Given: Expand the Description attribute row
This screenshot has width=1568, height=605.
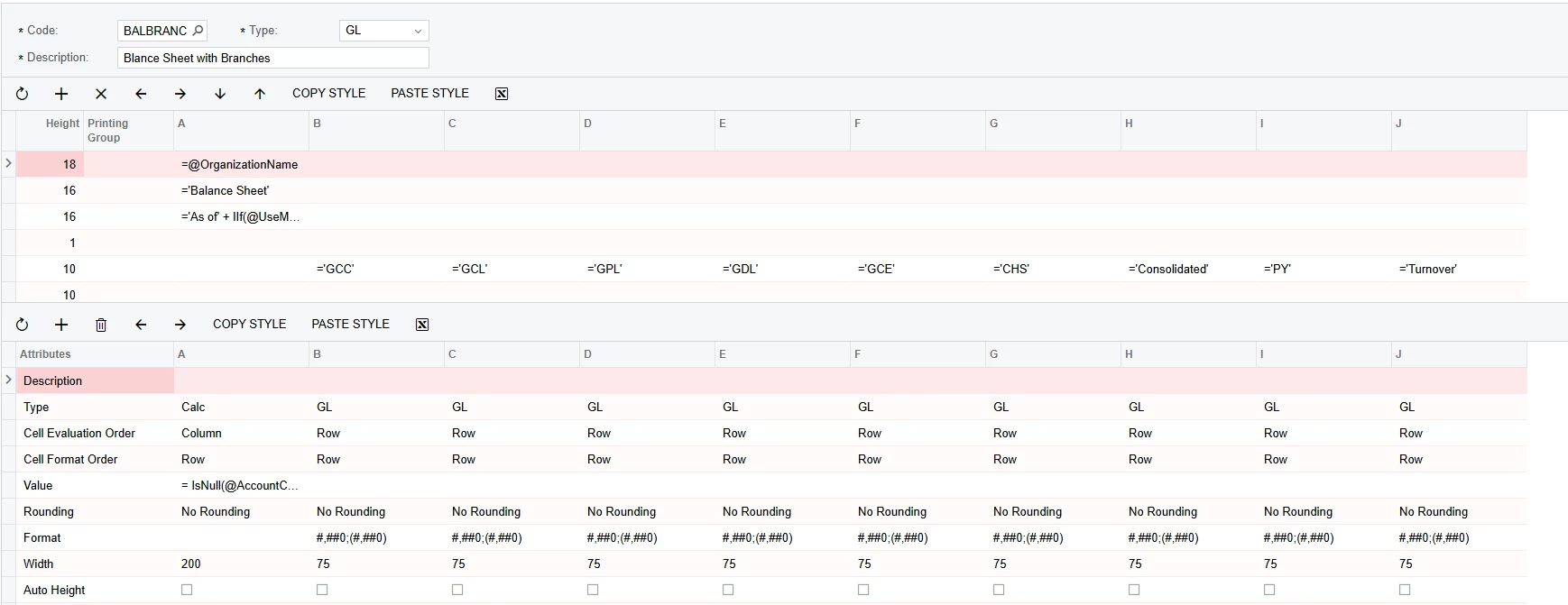Looking at the screenshot, I should (x=8, y=380).
